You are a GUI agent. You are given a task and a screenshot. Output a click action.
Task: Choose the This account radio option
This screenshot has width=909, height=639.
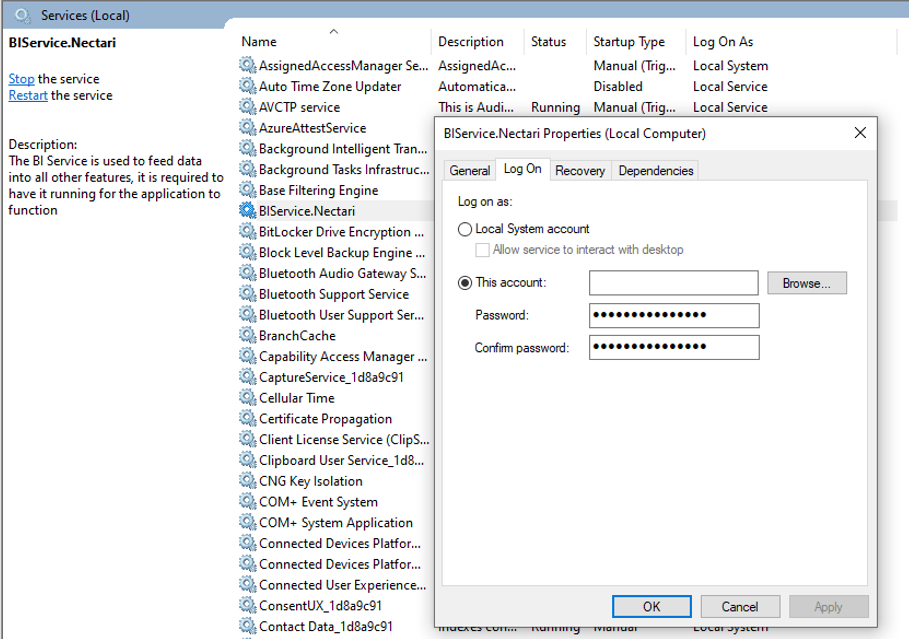coord(465,283)
